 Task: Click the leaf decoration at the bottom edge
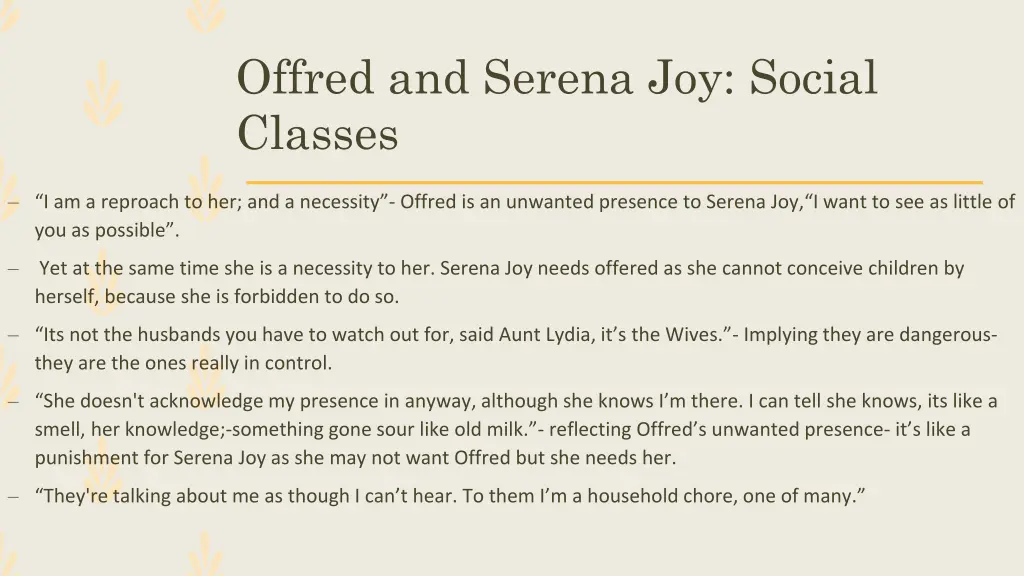click(x=205, y=555)
